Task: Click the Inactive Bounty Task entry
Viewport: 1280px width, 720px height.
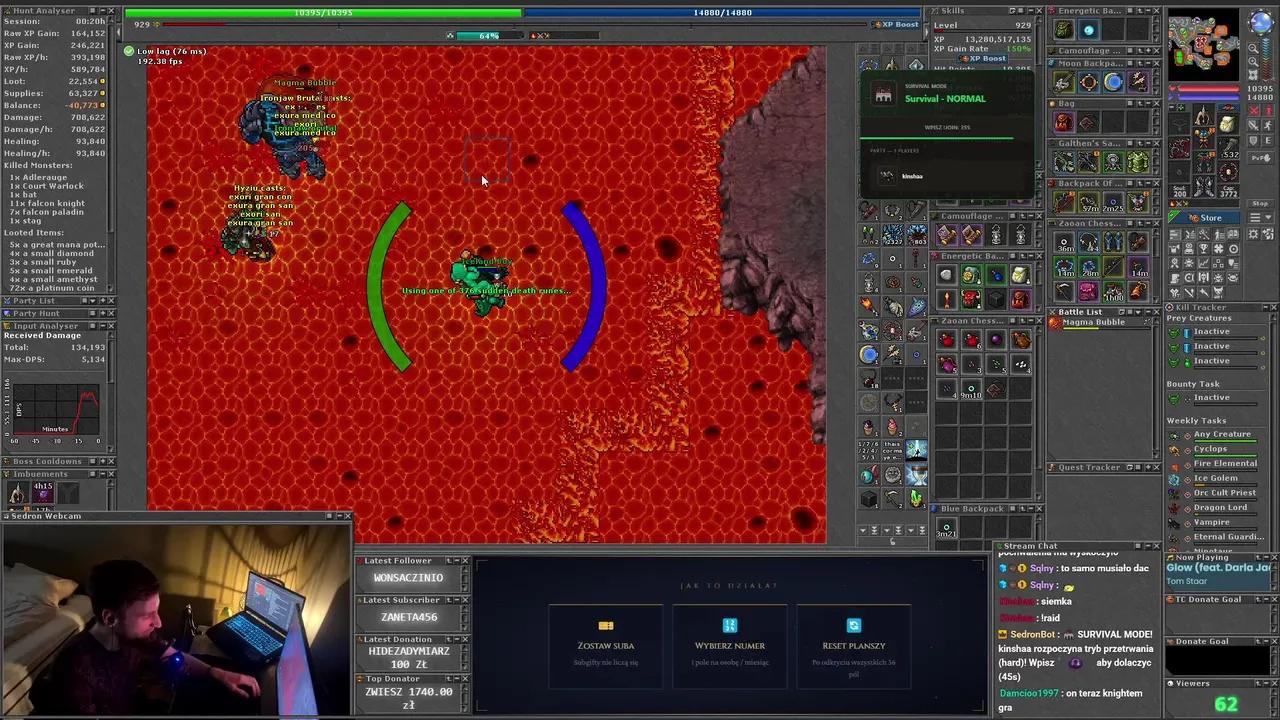Action: (x=1211, y=398)
